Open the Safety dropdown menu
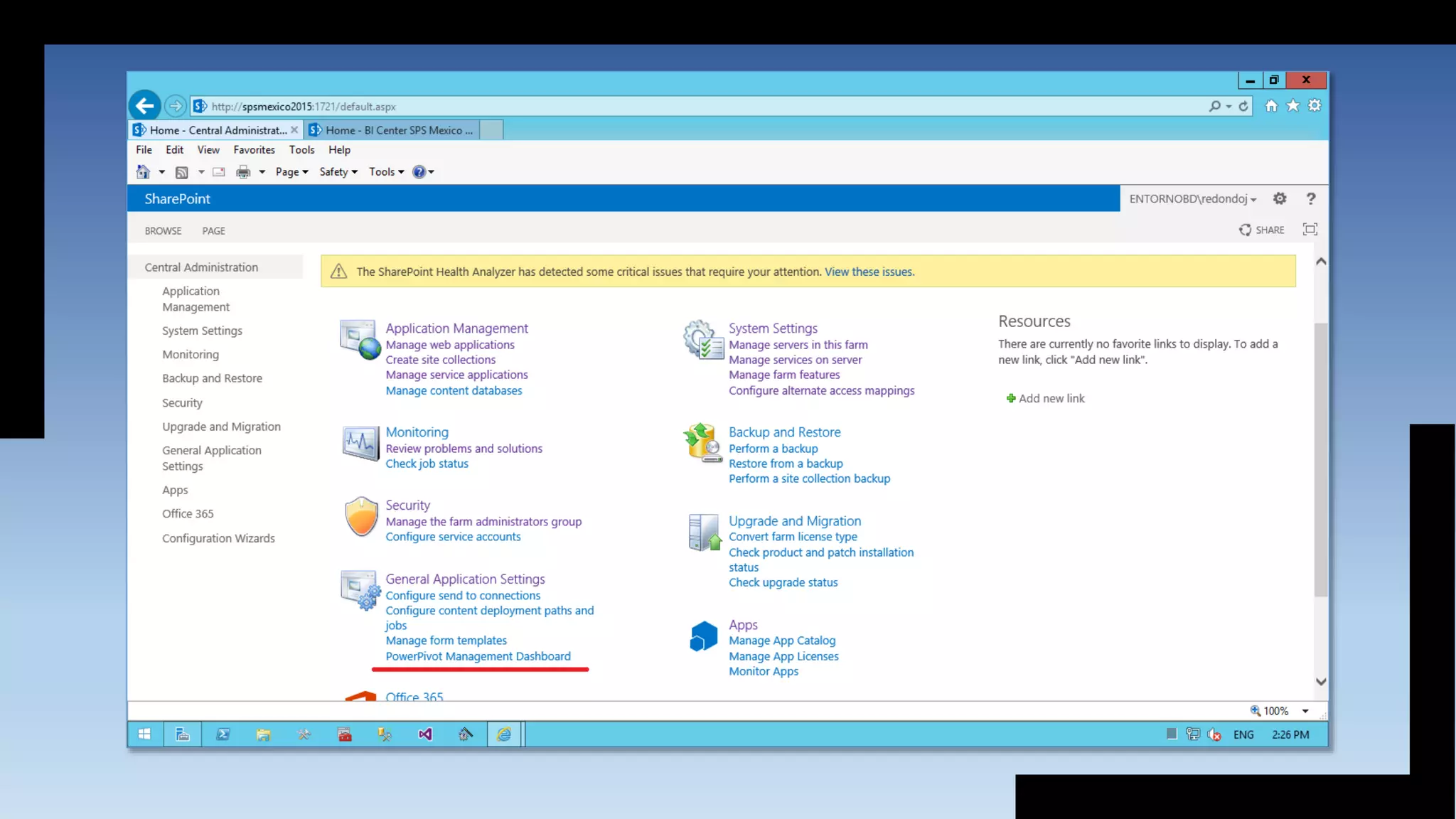Image resolution: width=1456 pixels, height=819 pixels. pos(338,172)
